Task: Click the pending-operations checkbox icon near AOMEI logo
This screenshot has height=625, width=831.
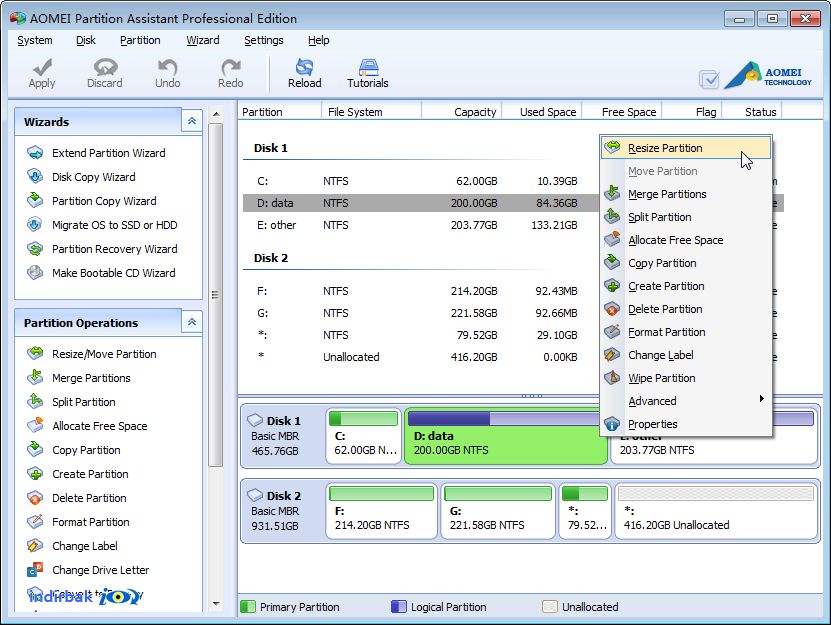Action: click(709, 80)
